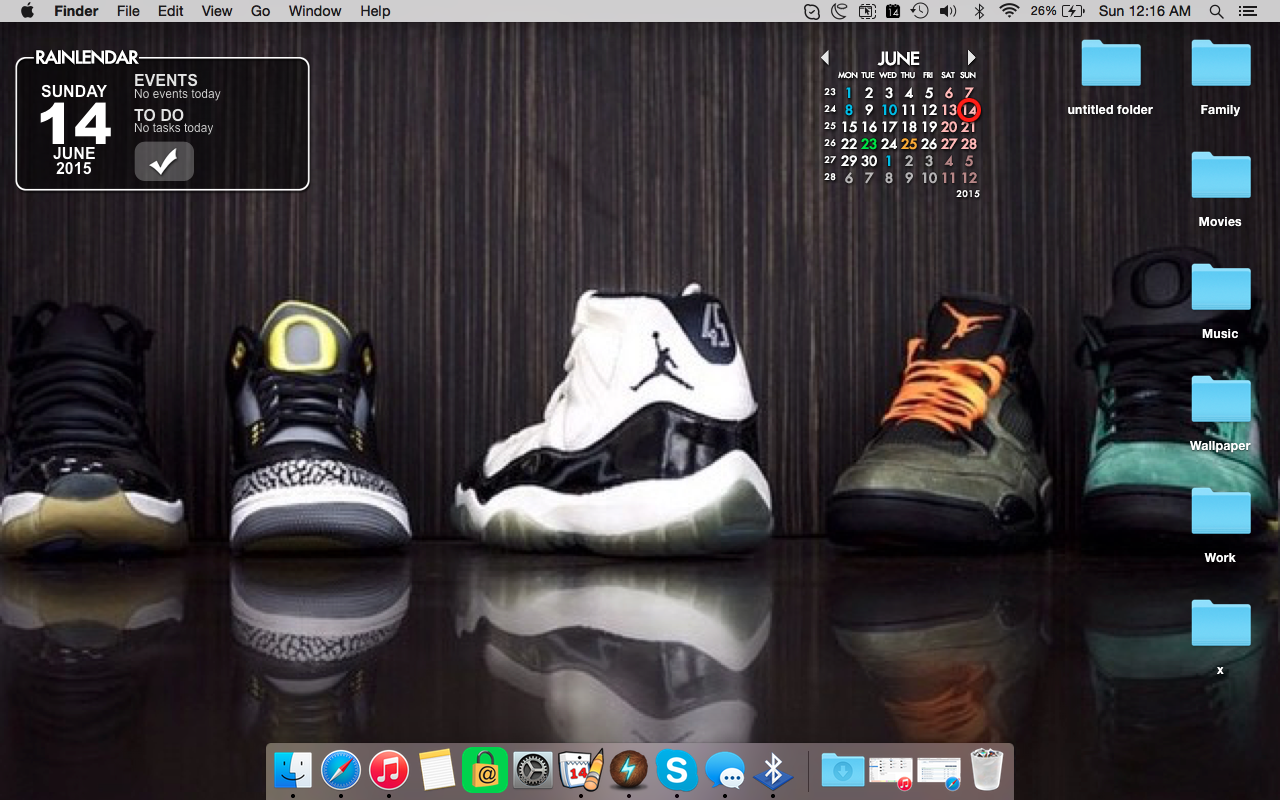This screenshot has width=1280, height=800.
Task: Click the 'No events today' text
Action: click(177, 94)
